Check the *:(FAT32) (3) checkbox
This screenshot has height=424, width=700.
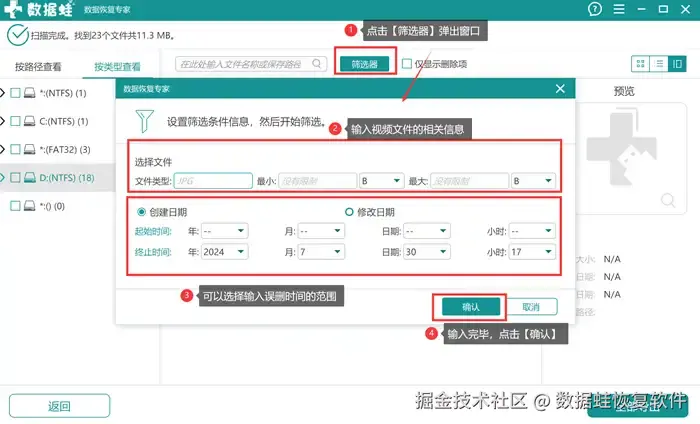15,149
